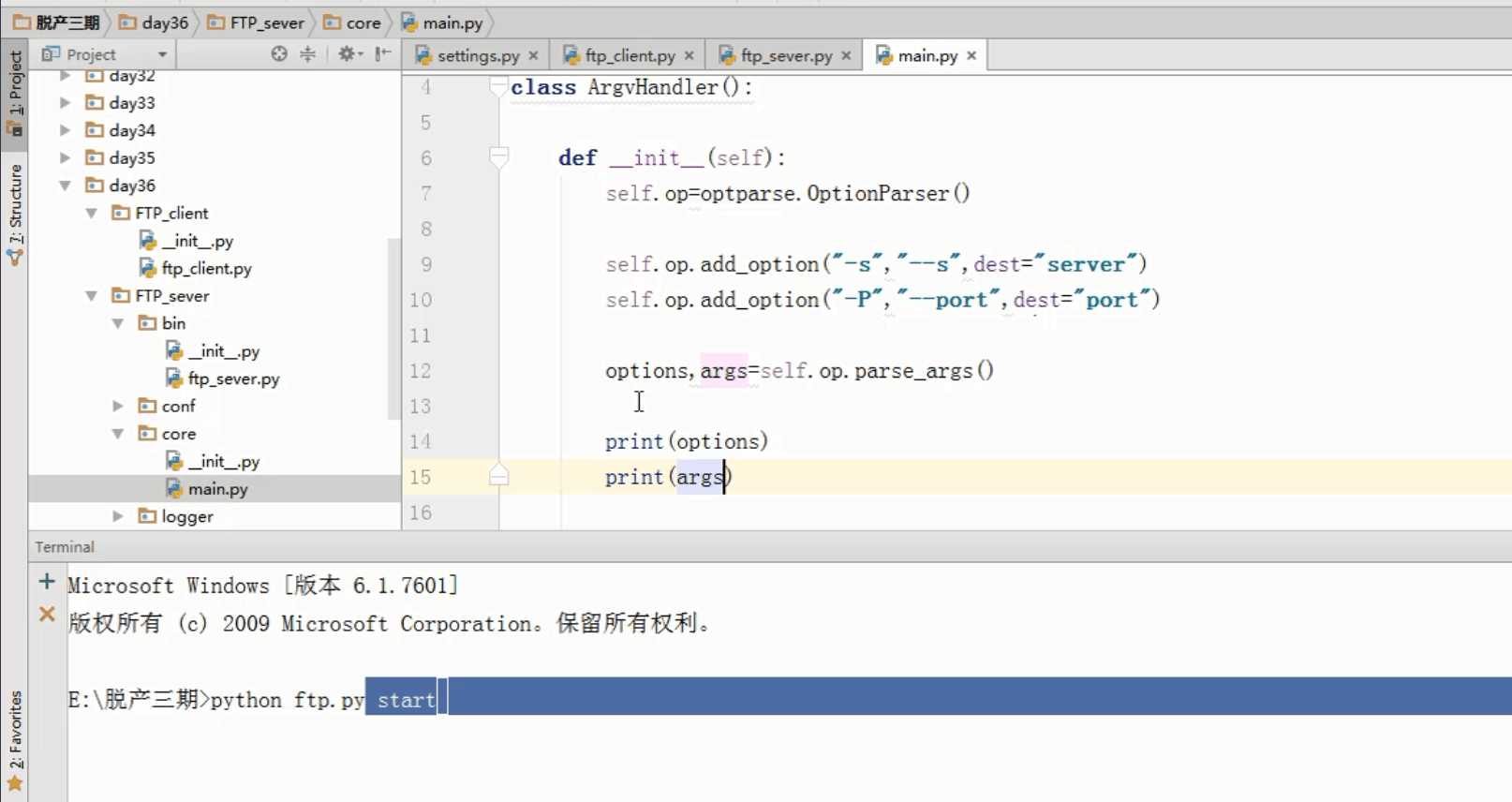
Task: Close the ftp_client.py tab
Action: 689,55
